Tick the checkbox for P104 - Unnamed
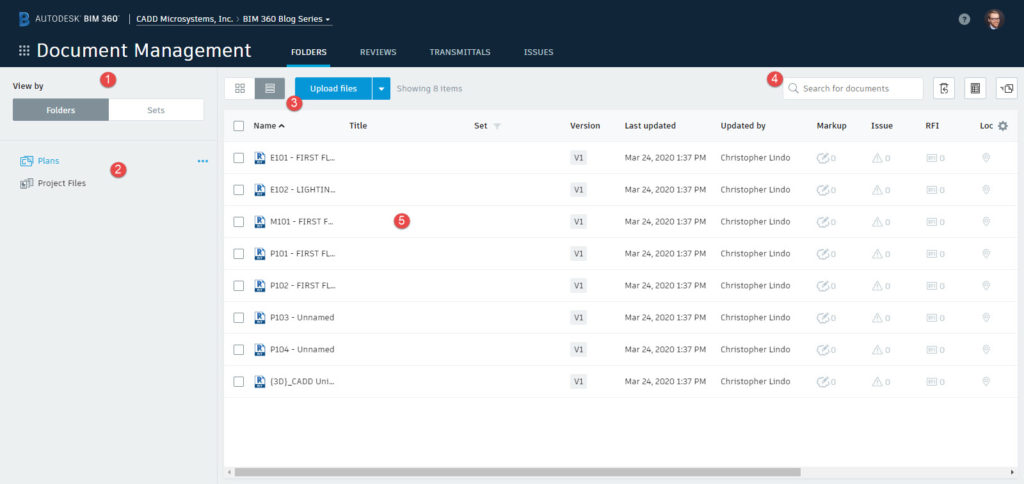The width and height of the screenshot is (1024, 484). [239, 350]
